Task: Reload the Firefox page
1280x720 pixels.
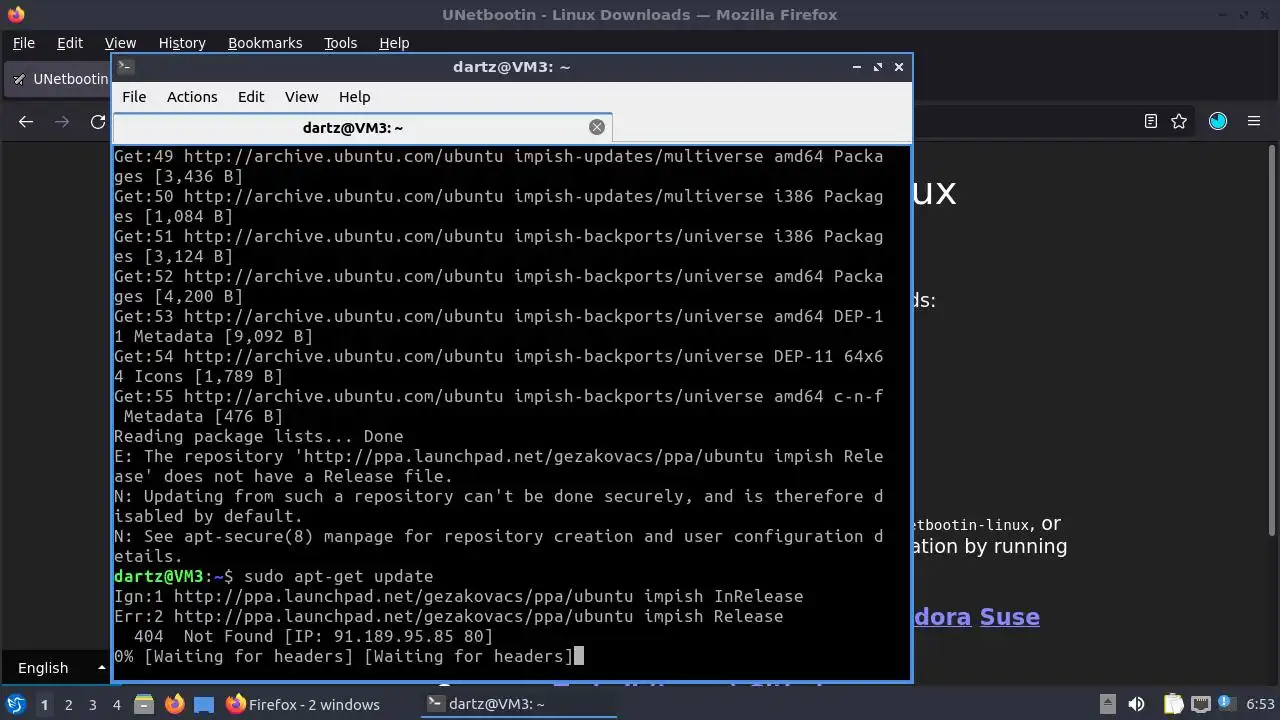Action: (98, 121)
